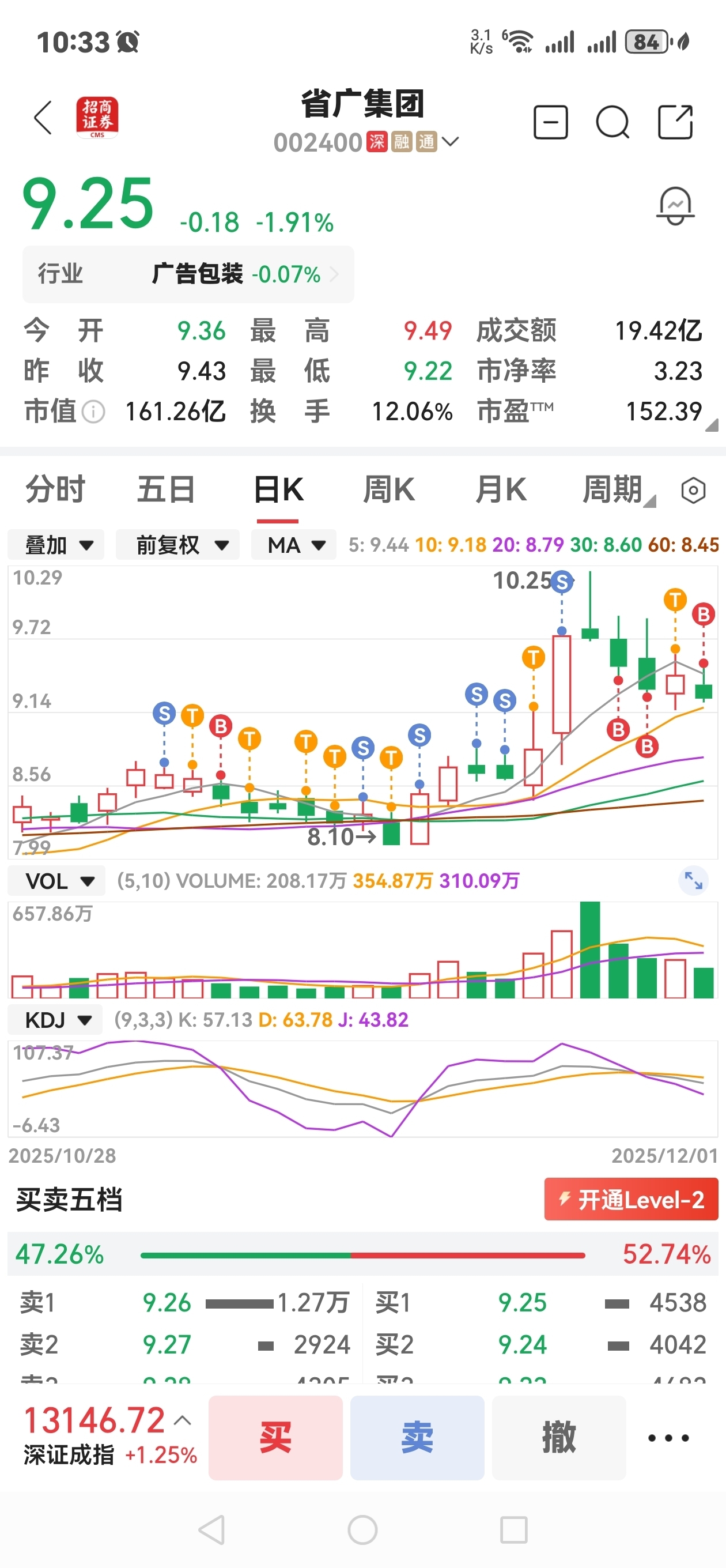
Task: Tap 市盈 value 152.39
Action: pos(664,412)
